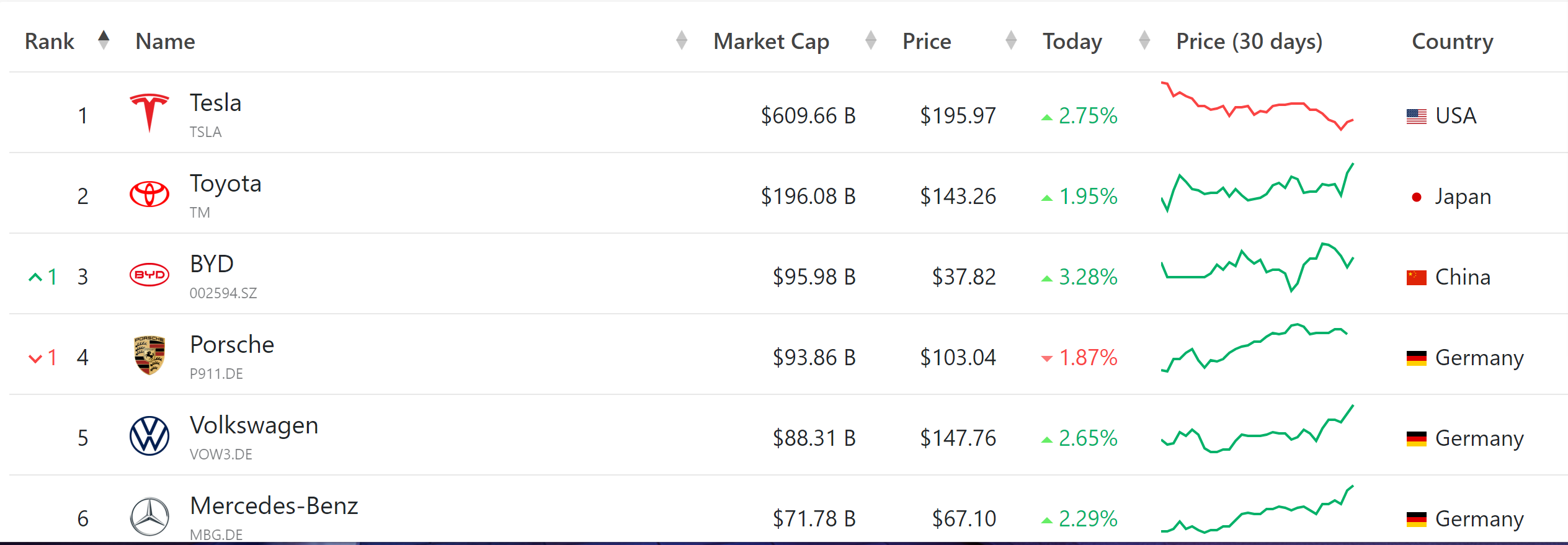Screen dimensions: 1568x545
Task: Open the Tesla company link
Action: [215, 103]
